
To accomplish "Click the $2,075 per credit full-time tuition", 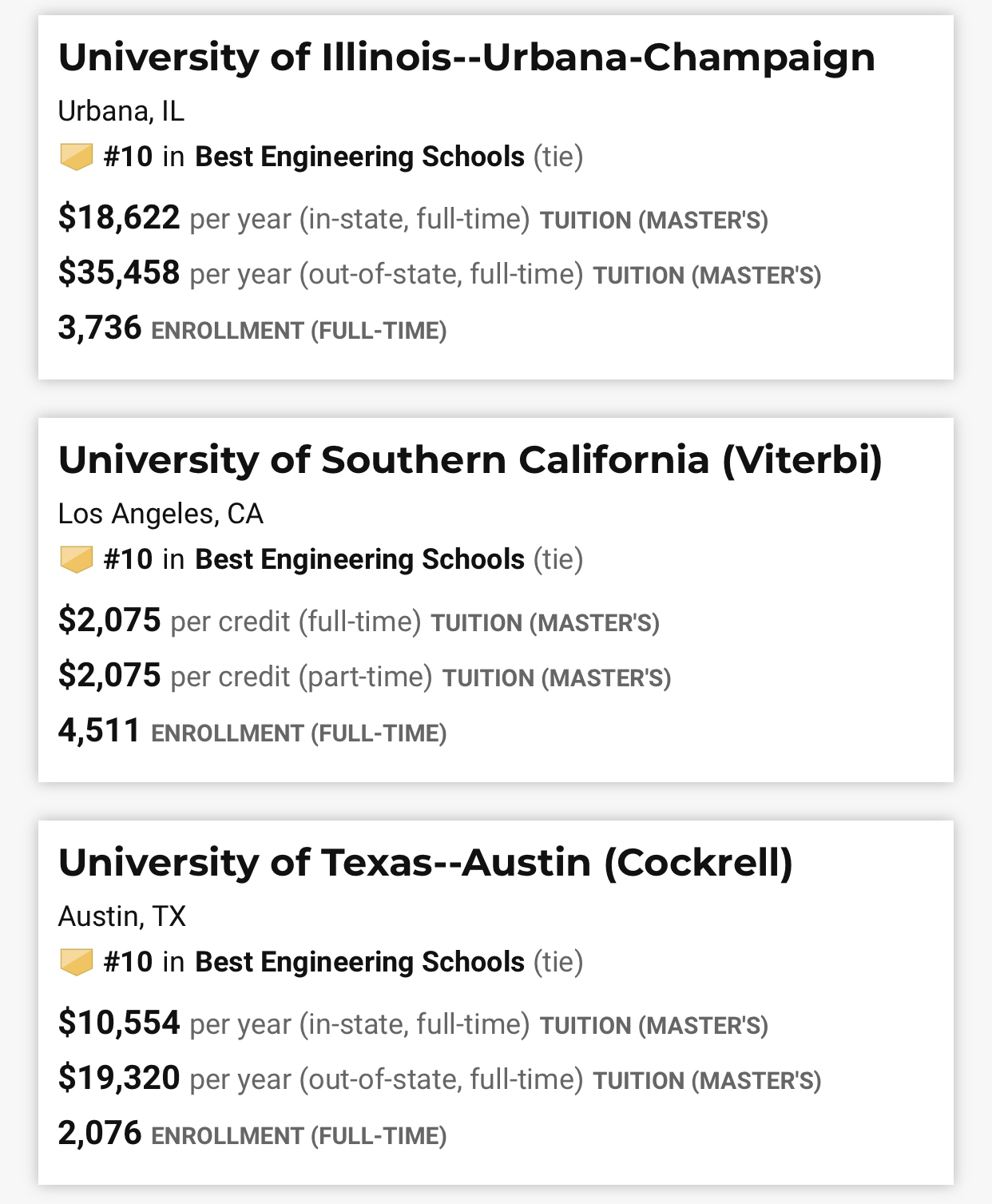I will [109, 621].
